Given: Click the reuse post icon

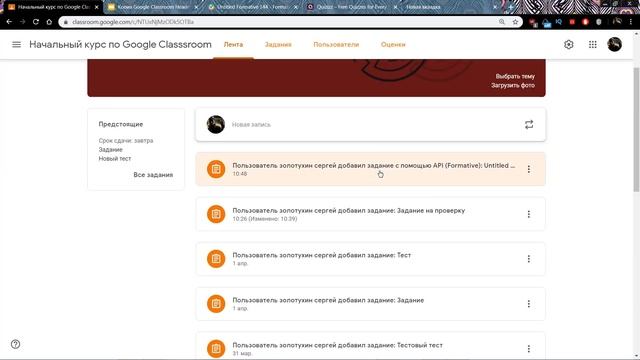Looking at the screenshot, I should pos(529,124).
